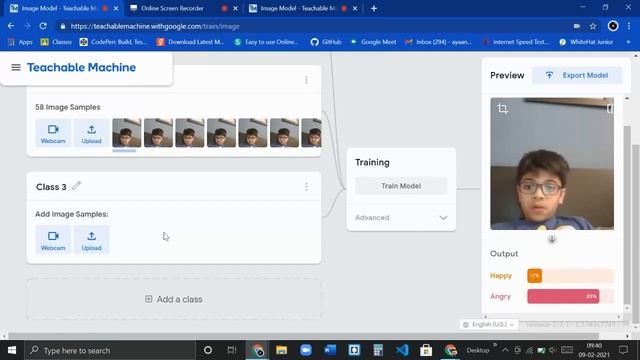This screenshot has width=640, height=360.
Task: Bookmark this page with the star icon
Action: 593,26
